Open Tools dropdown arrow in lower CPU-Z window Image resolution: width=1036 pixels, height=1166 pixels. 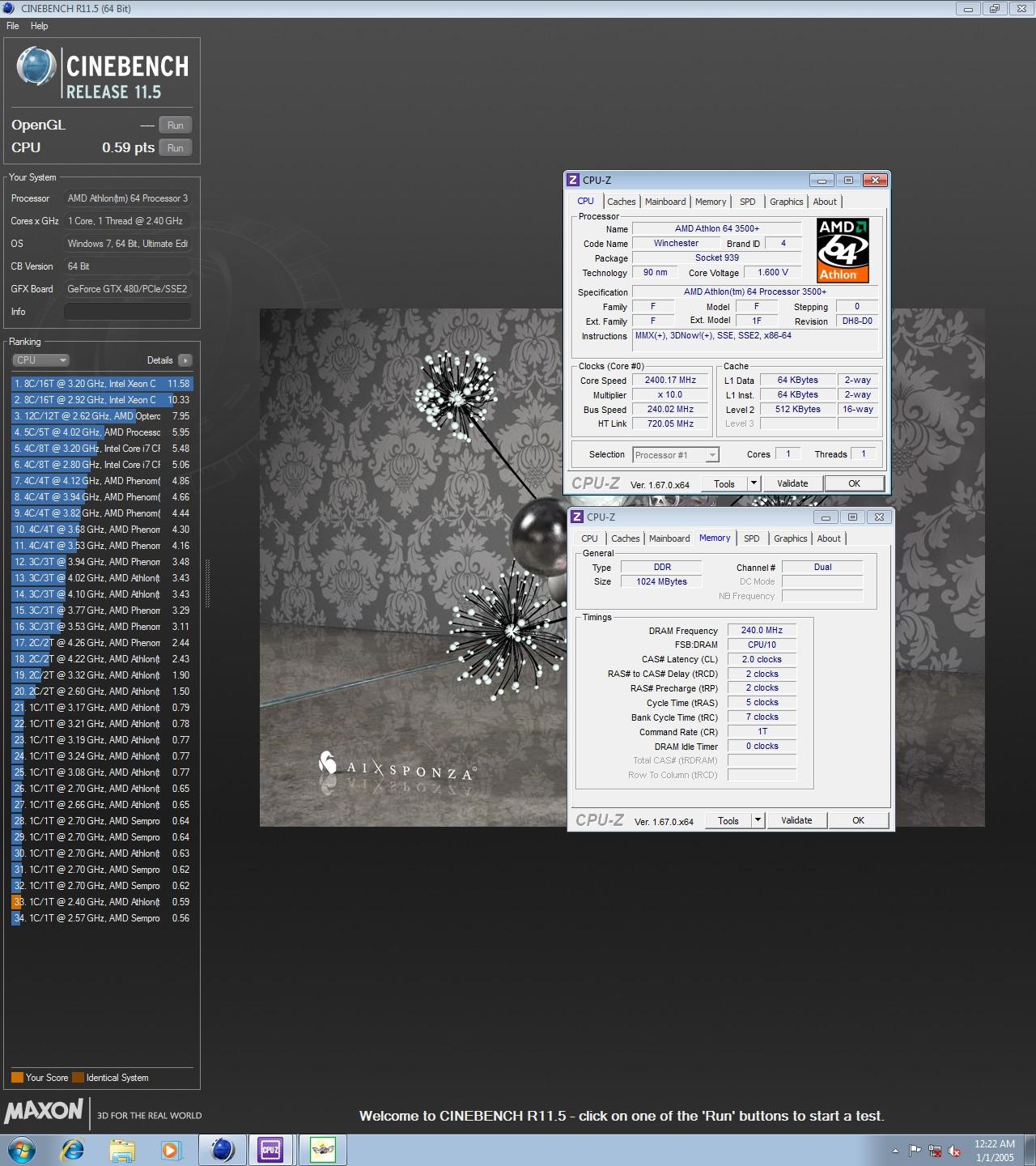[758, 820]
